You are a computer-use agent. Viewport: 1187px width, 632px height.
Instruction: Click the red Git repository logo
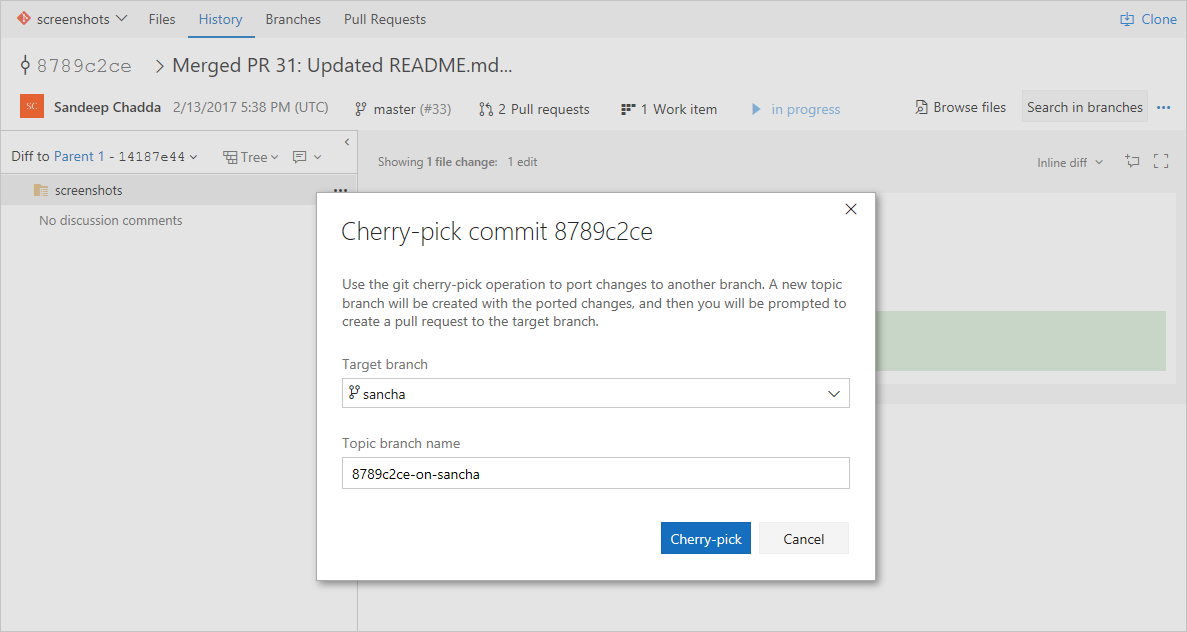[x=23, y=18]
